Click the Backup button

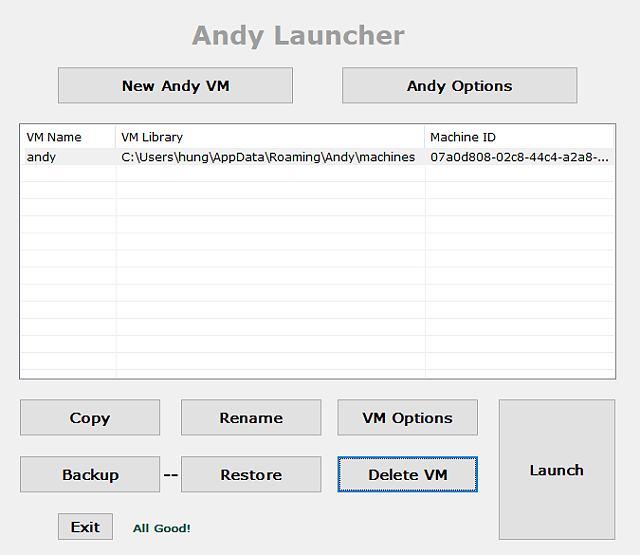[90, 474]
